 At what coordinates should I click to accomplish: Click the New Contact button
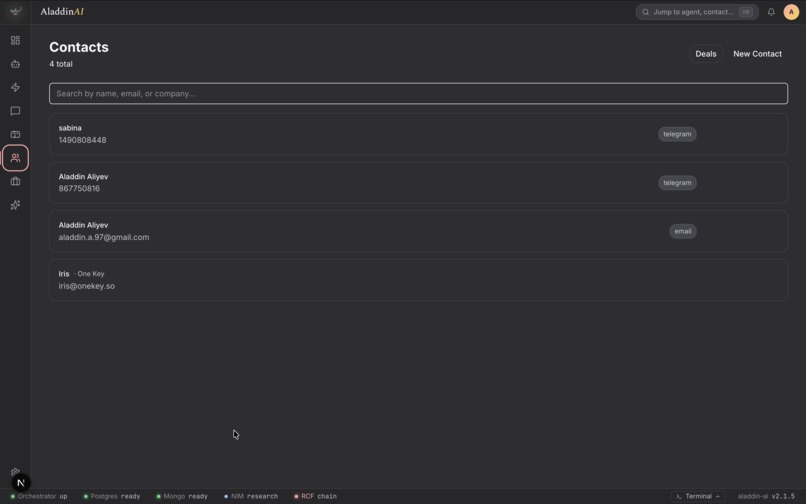tap(757, 53)
